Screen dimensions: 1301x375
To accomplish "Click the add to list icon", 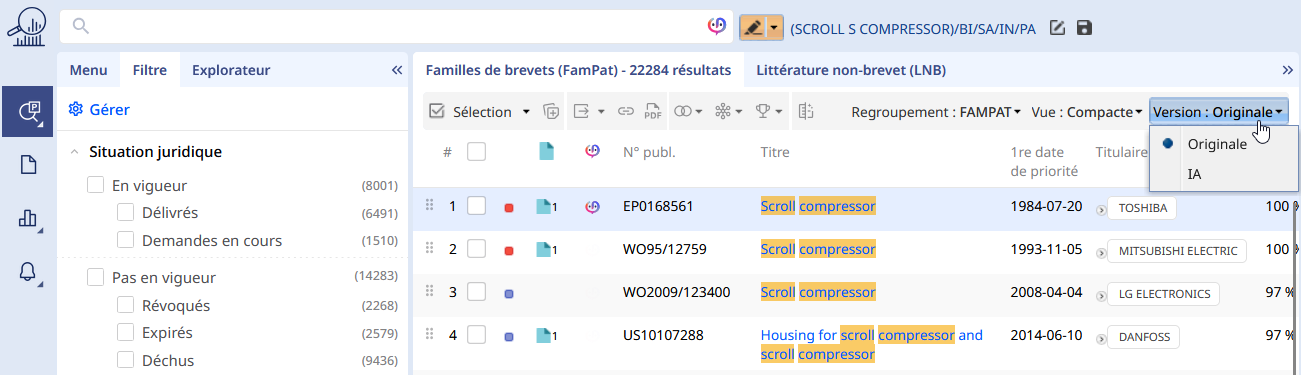I will click(x=551, y=112).
